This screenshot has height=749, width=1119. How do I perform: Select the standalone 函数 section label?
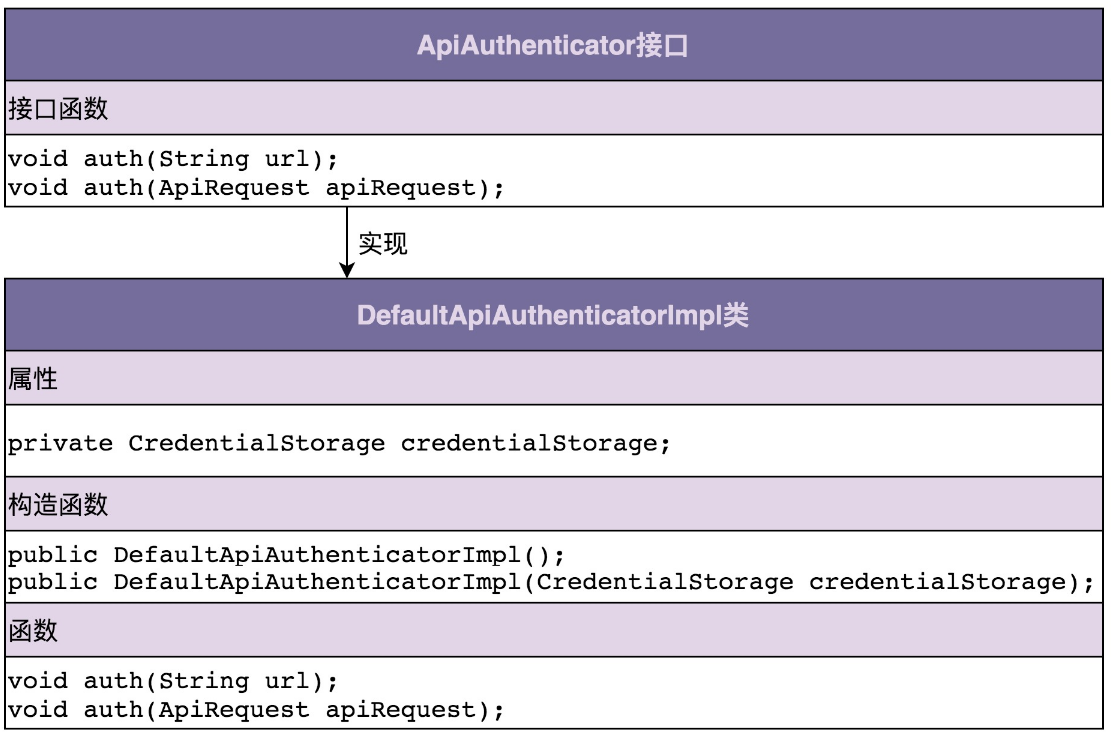[x=34, y=630]
